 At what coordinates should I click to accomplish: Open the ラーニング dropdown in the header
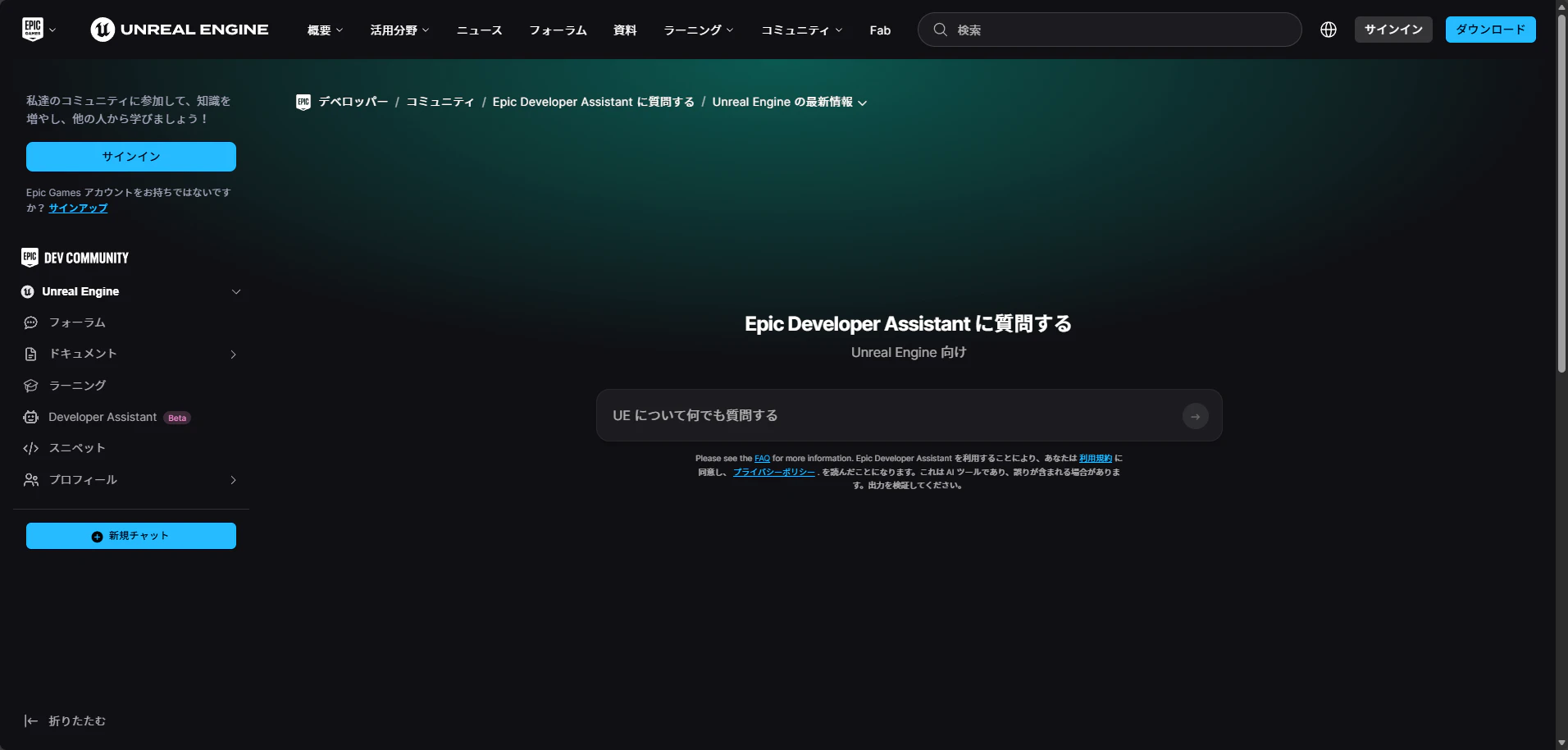699,30
